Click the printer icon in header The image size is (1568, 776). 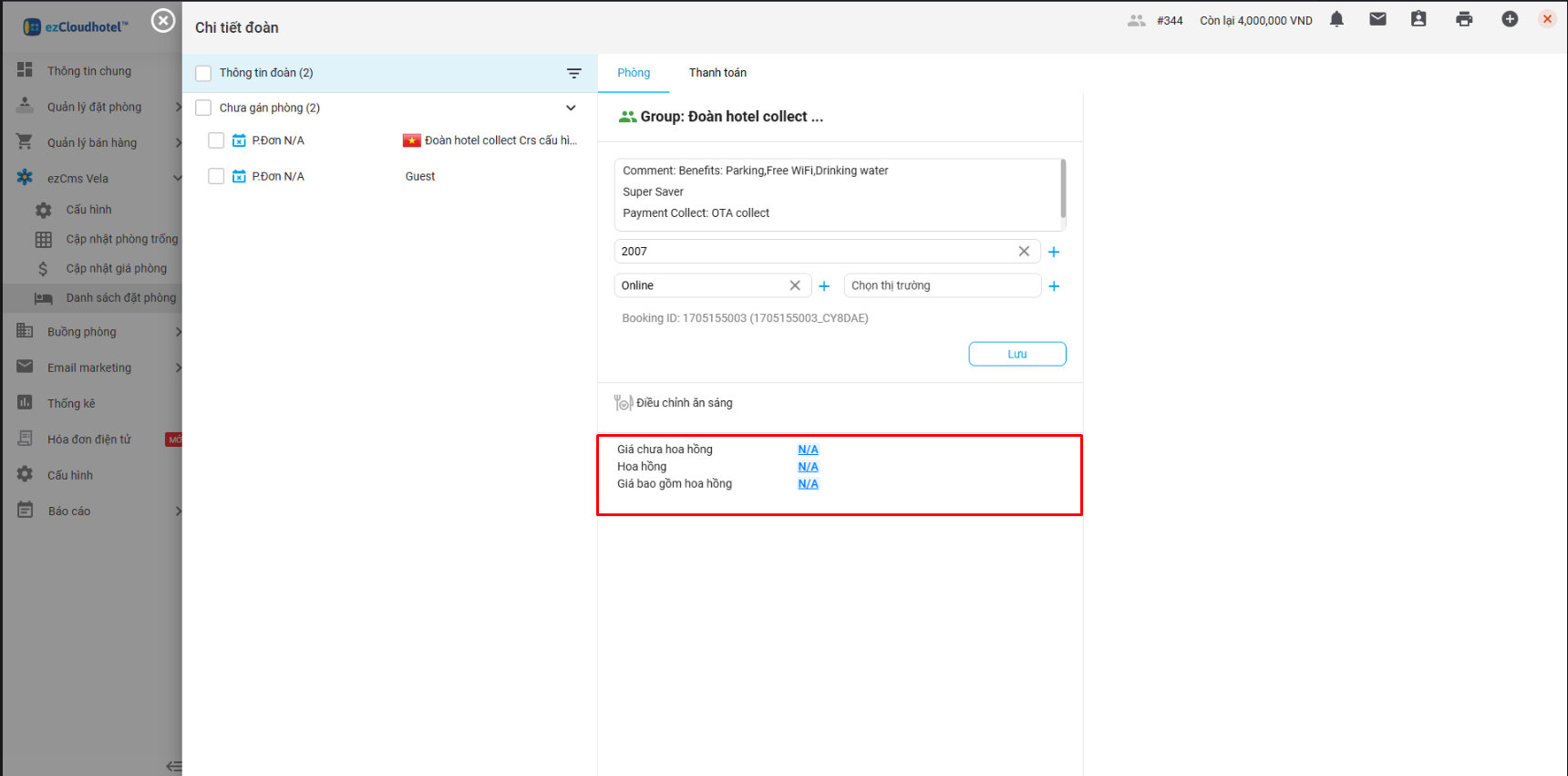tap(1464, 19)
